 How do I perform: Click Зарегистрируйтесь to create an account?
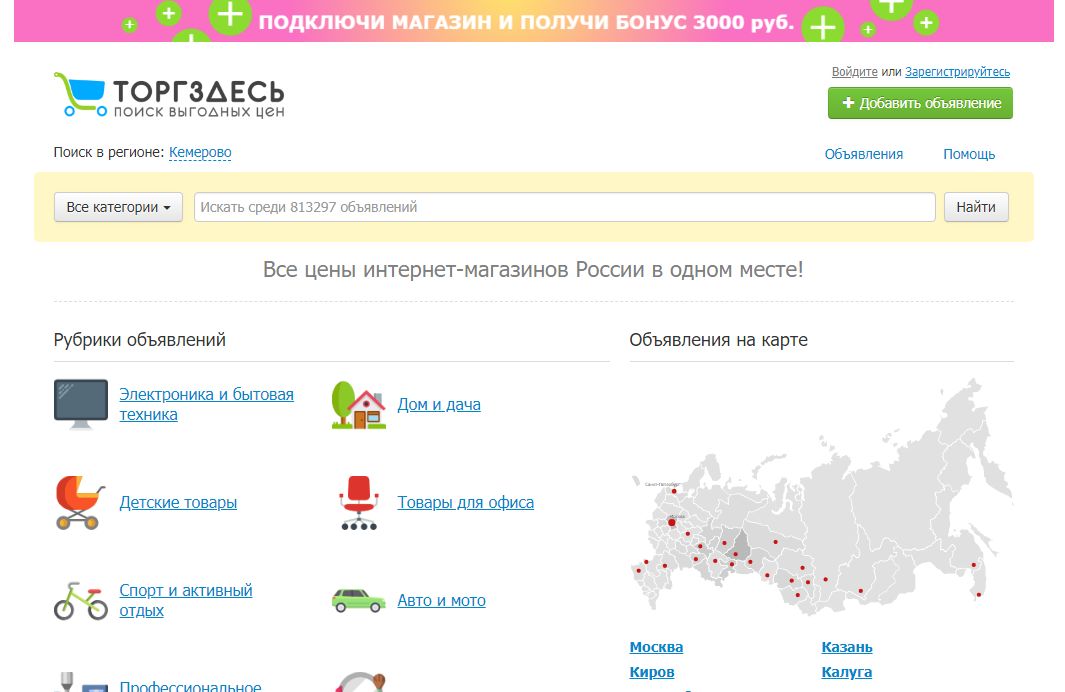[956, 71]
